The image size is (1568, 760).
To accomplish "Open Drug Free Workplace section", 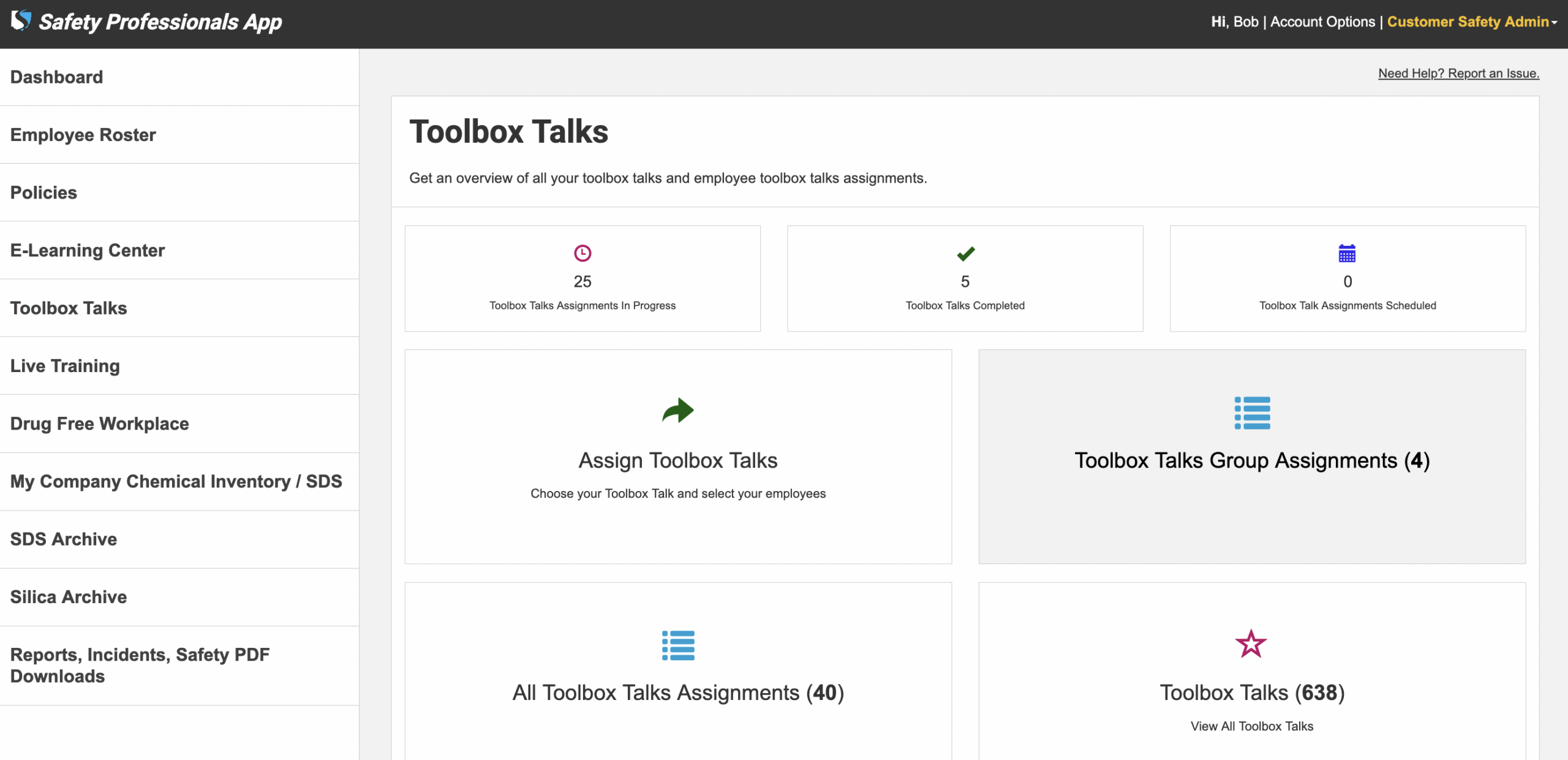I will pyautogui.click(x=99, y=424).
